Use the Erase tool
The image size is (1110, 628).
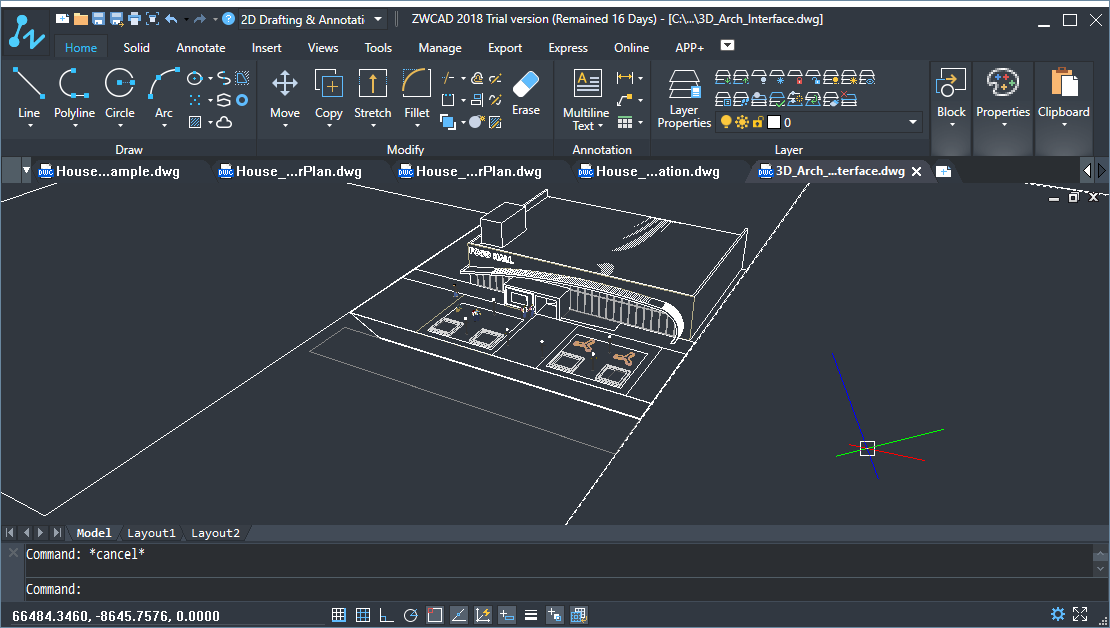pos(525,92)
